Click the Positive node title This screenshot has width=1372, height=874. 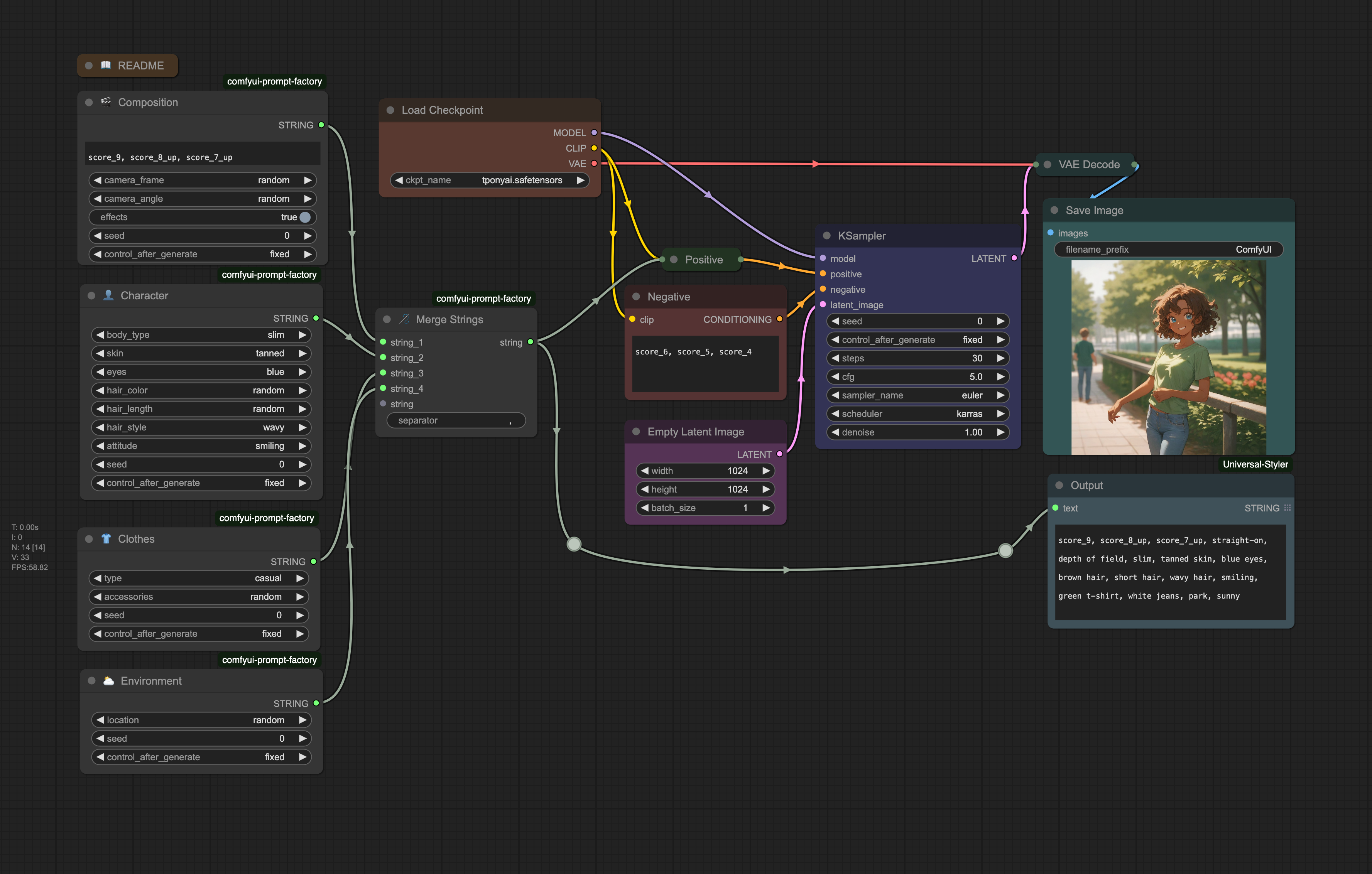click(x=704, y=259)
